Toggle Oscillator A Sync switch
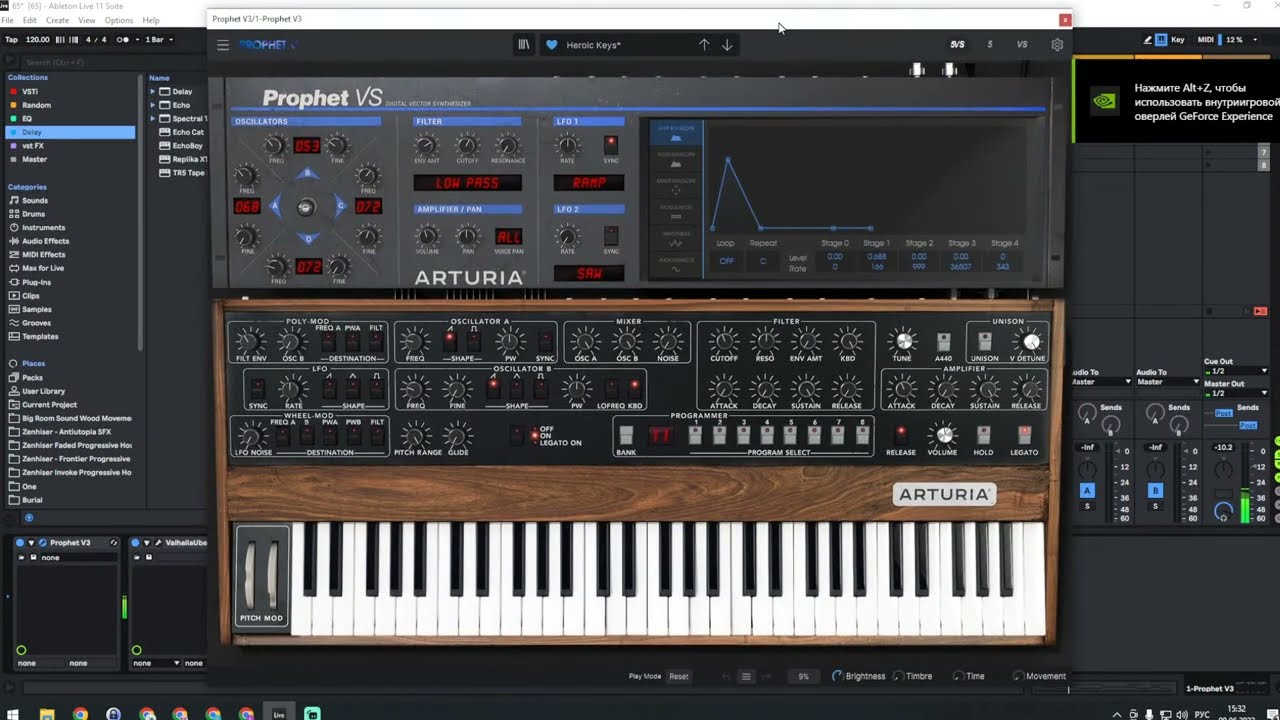This screenshot has height=720, width=1280. [545, 340]
